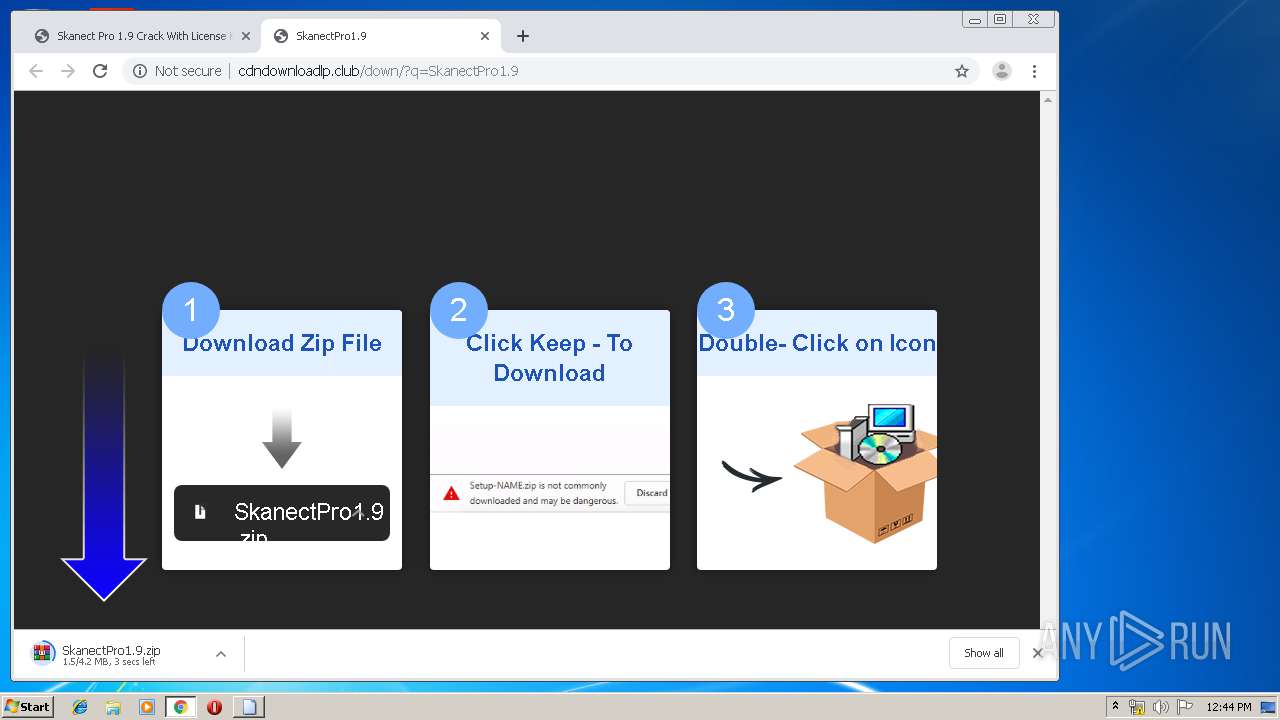Open the Chrome profile avatar
The width and height of the screenshot is (1280, 720).
1001,71
